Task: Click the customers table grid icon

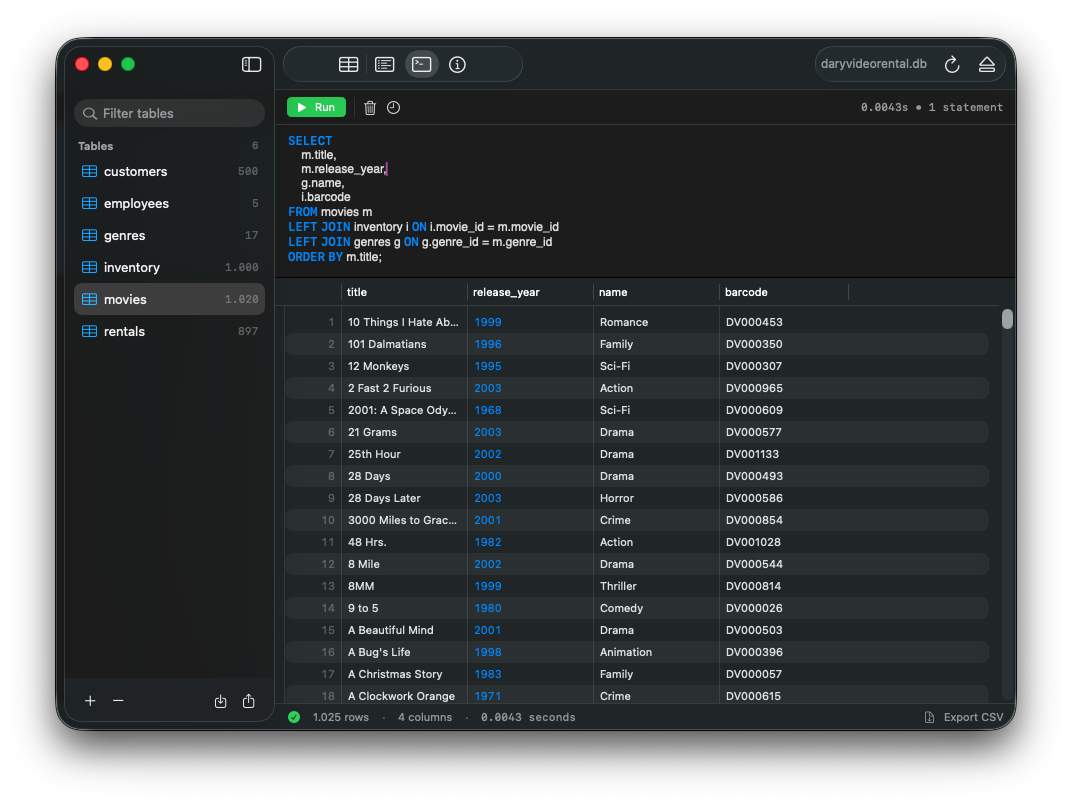Action: 90,172
